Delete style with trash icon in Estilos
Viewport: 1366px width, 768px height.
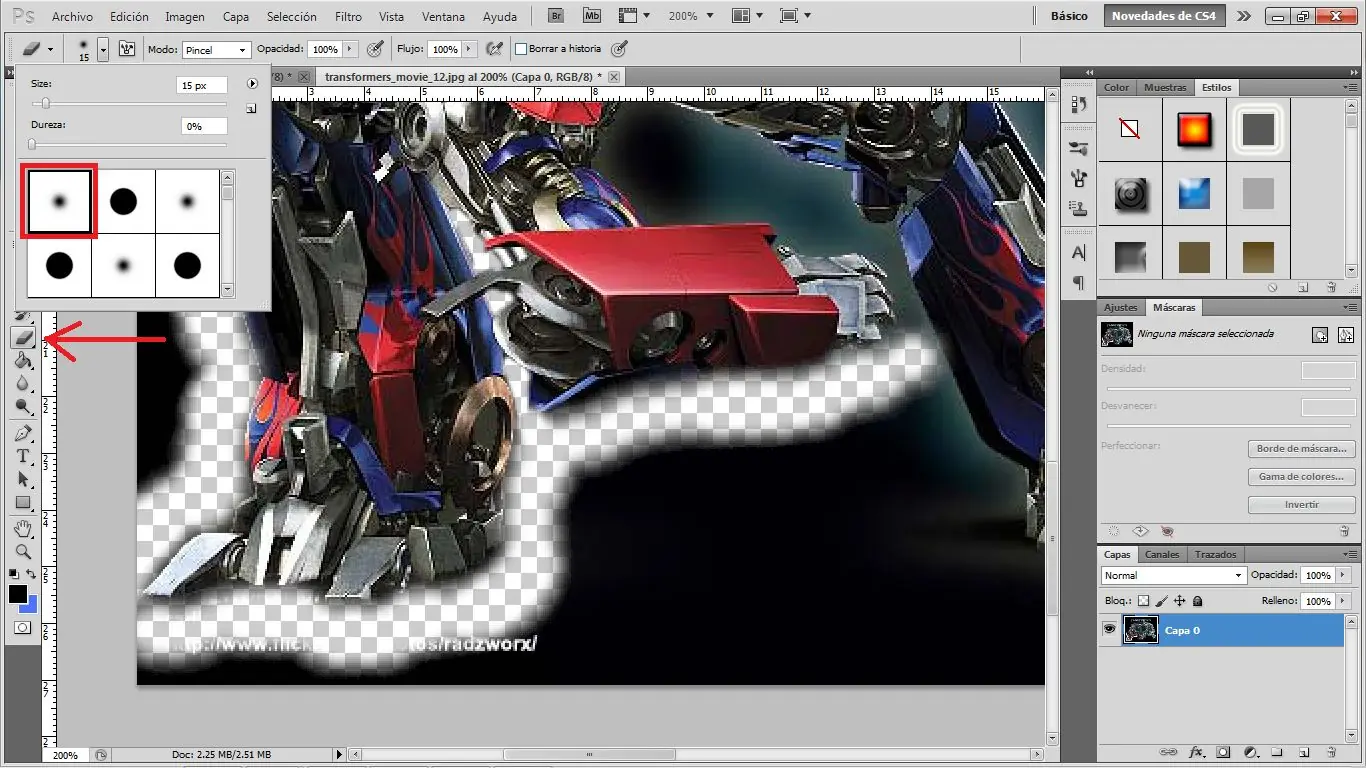click(x=1331, y=287)
